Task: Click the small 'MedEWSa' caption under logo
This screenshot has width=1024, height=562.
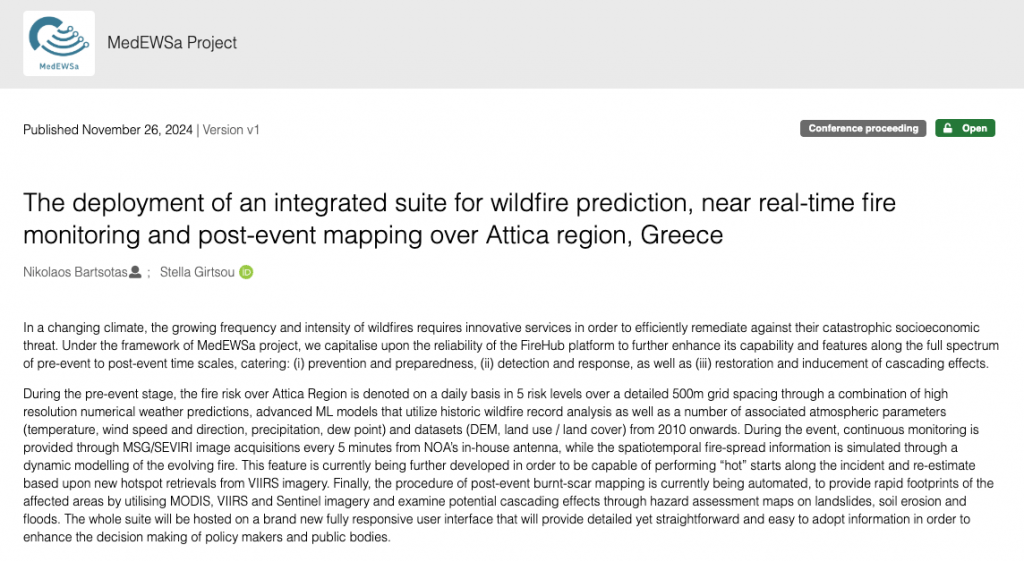Action: click(59, 67)
